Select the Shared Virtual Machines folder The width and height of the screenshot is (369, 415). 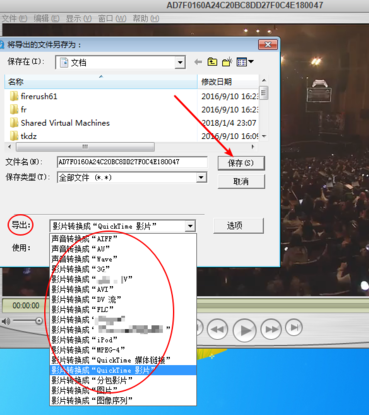[x=60, y=123]
